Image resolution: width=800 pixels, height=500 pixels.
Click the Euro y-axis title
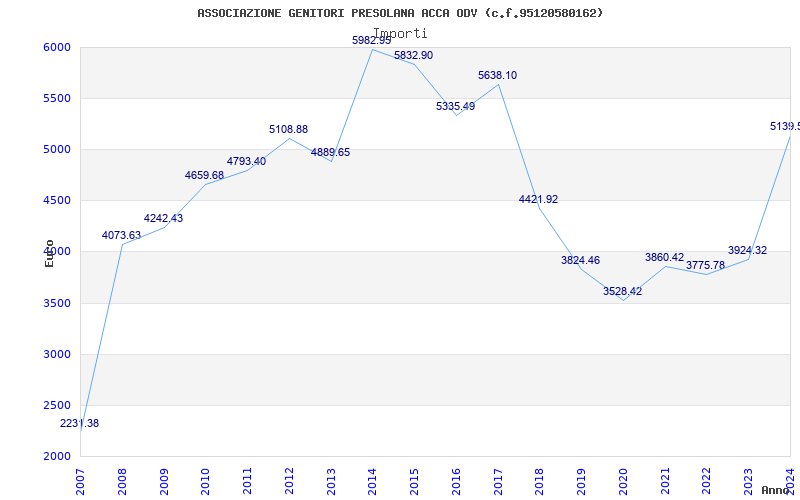pyautogui.click(x=49, y=254)
